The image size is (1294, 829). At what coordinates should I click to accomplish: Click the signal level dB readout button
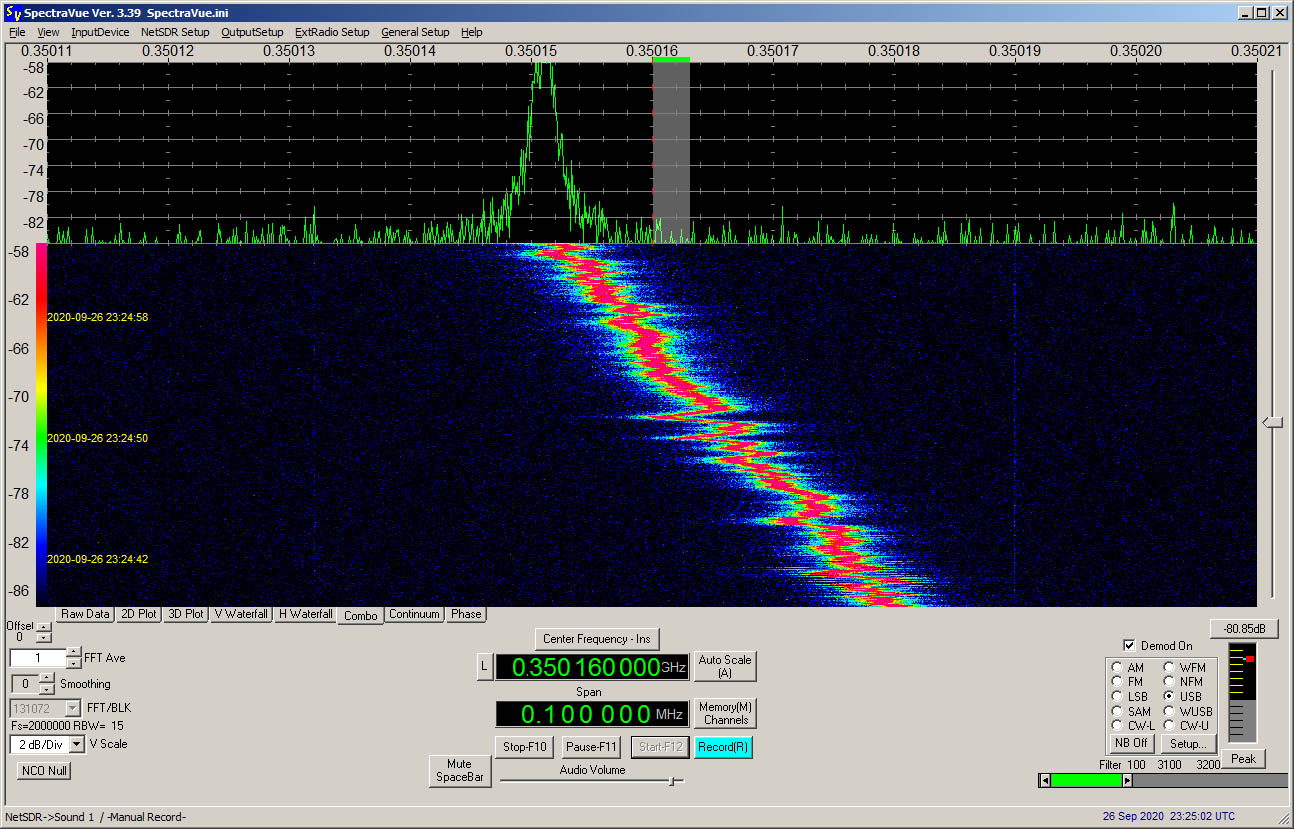1244,629
